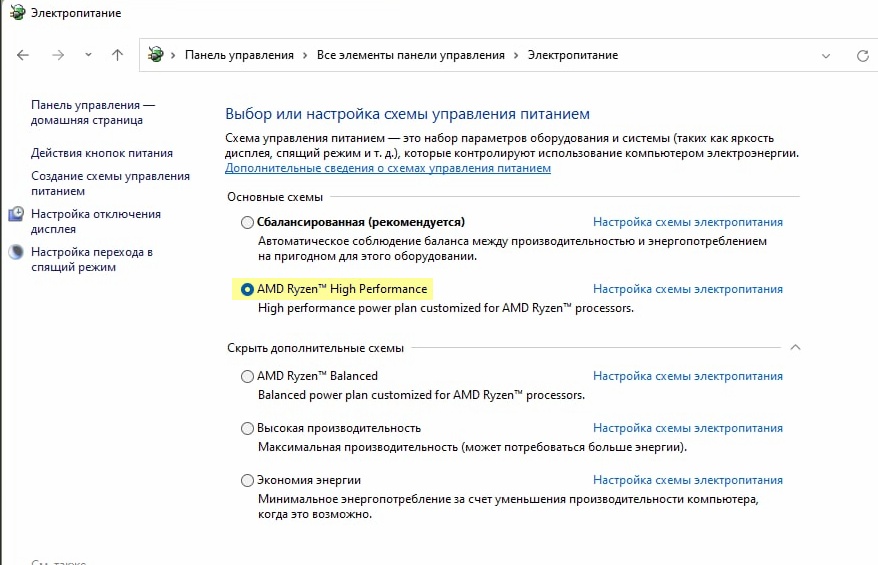Expand breadcrumb arrow after Все элементы панели управления

(516, 55)
